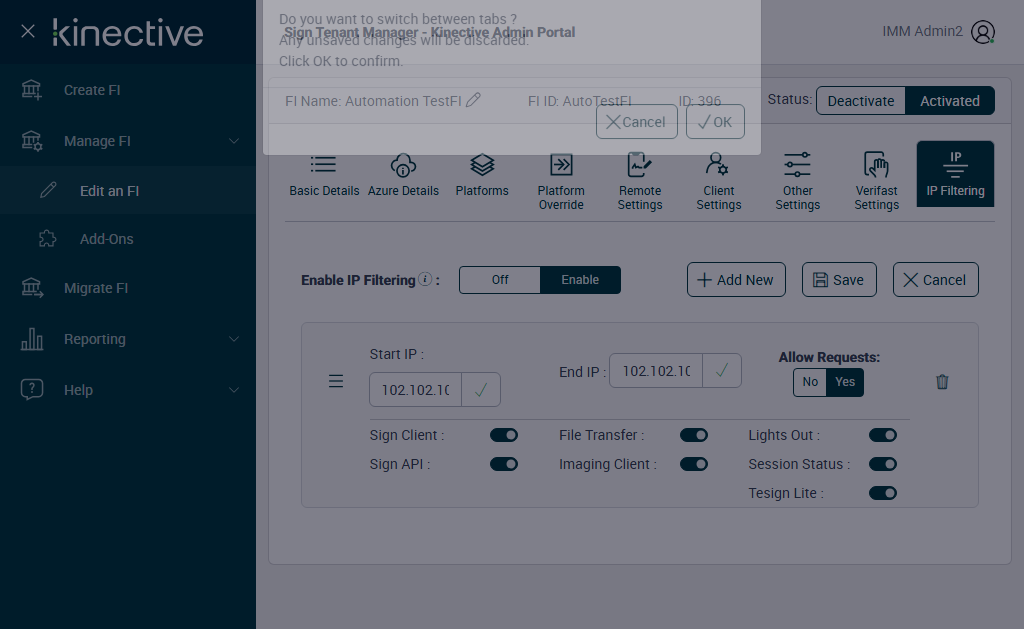
Task: Edit FI name with the pencil icon
Action: pyautogui.click(x=473, y=100)
